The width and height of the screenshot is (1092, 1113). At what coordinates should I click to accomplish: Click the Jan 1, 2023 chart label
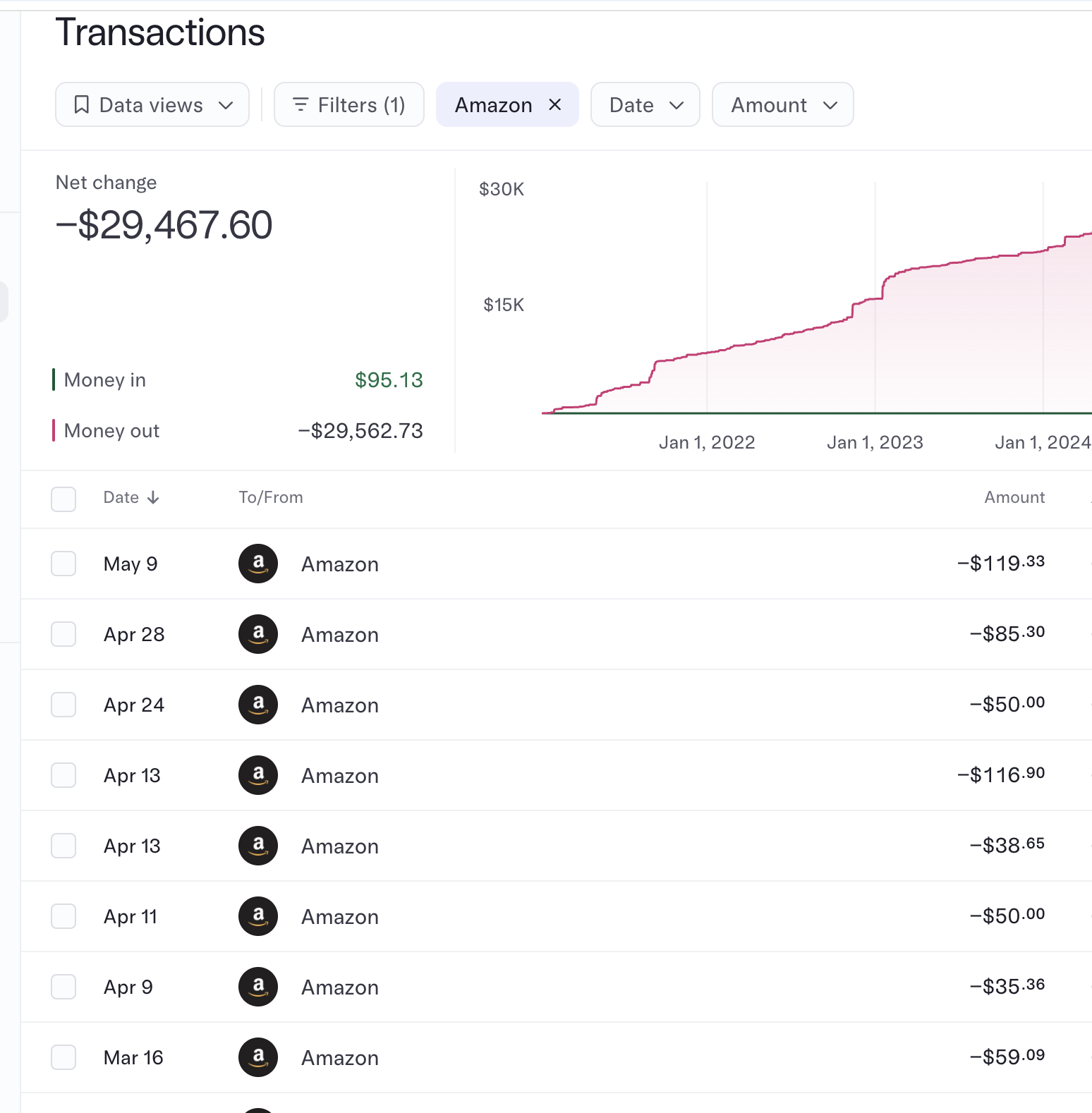[x=875, y=442]
